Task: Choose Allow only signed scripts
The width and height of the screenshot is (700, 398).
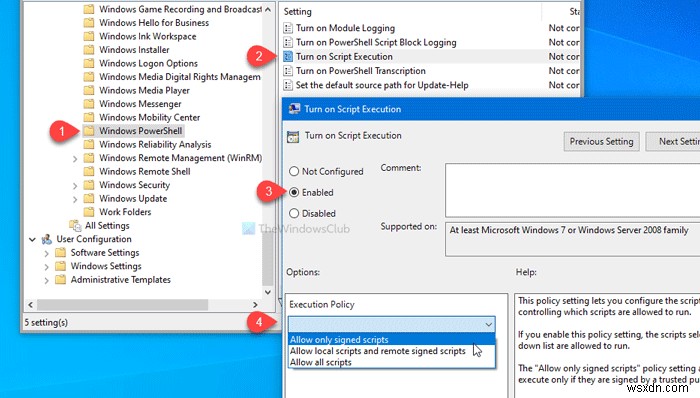Action: click(392, 340)
